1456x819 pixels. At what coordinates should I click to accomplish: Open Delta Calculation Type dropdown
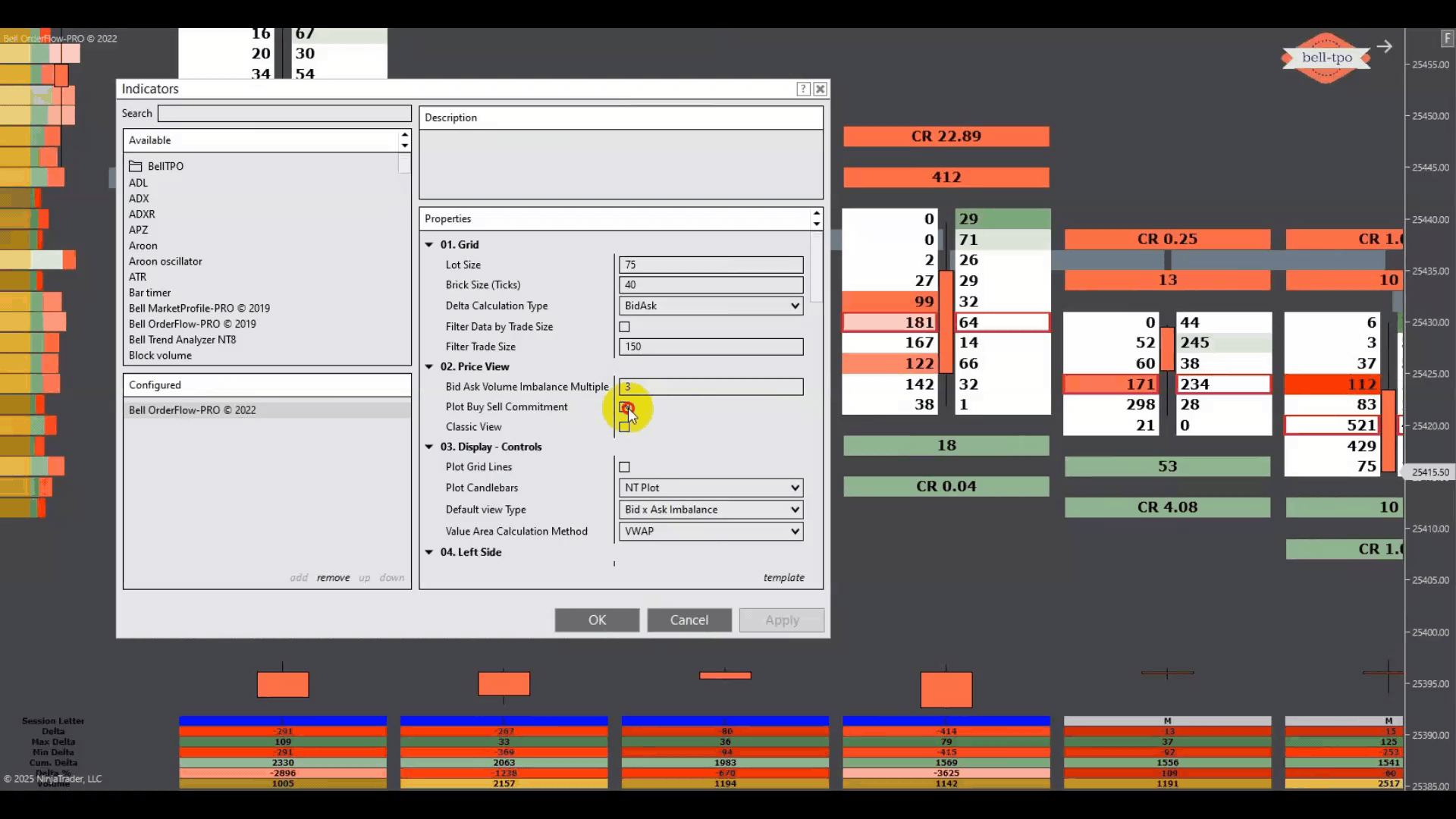[x=711, y=306]
